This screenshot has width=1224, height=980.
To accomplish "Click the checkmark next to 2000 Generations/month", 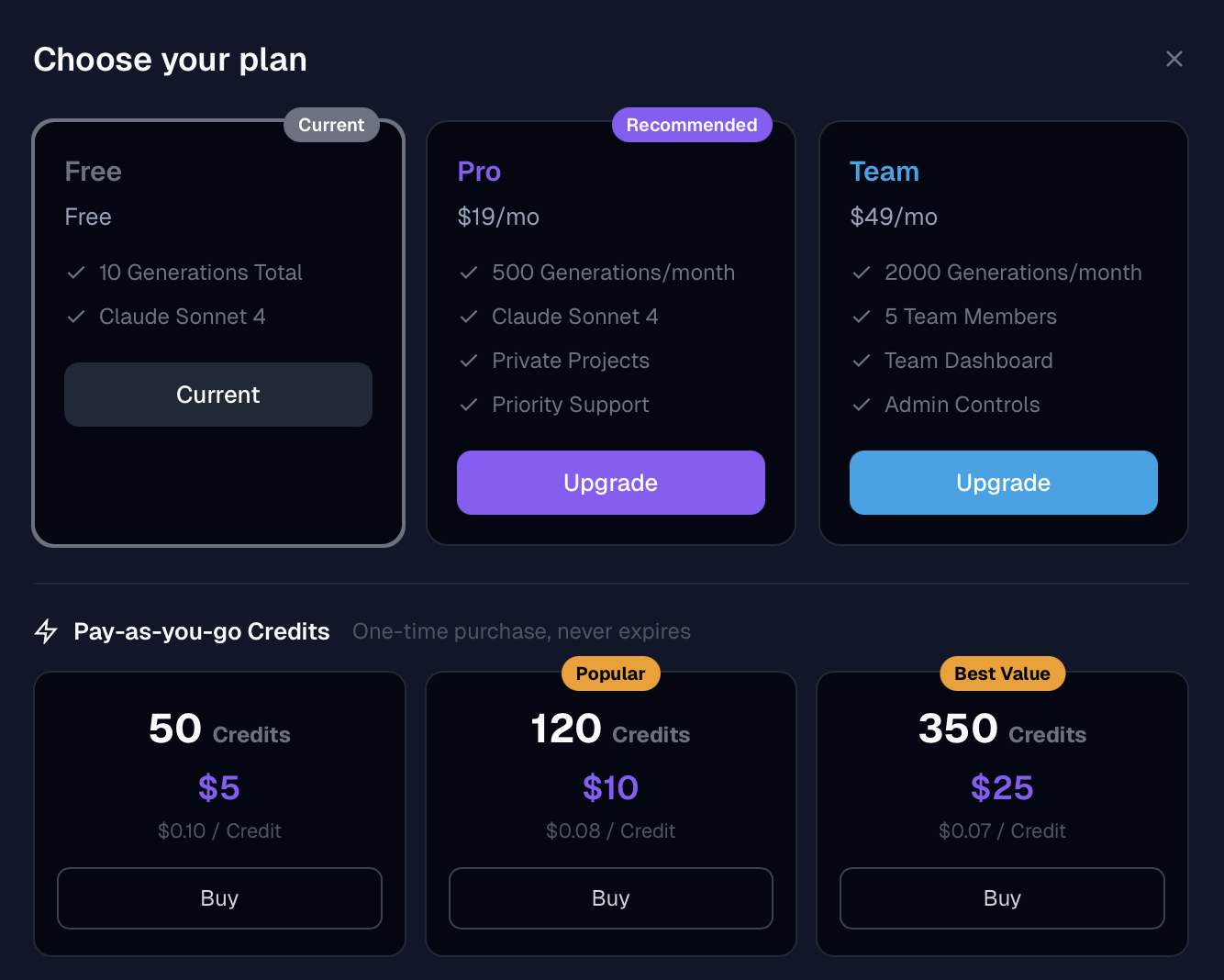I will tap(862, 273).
